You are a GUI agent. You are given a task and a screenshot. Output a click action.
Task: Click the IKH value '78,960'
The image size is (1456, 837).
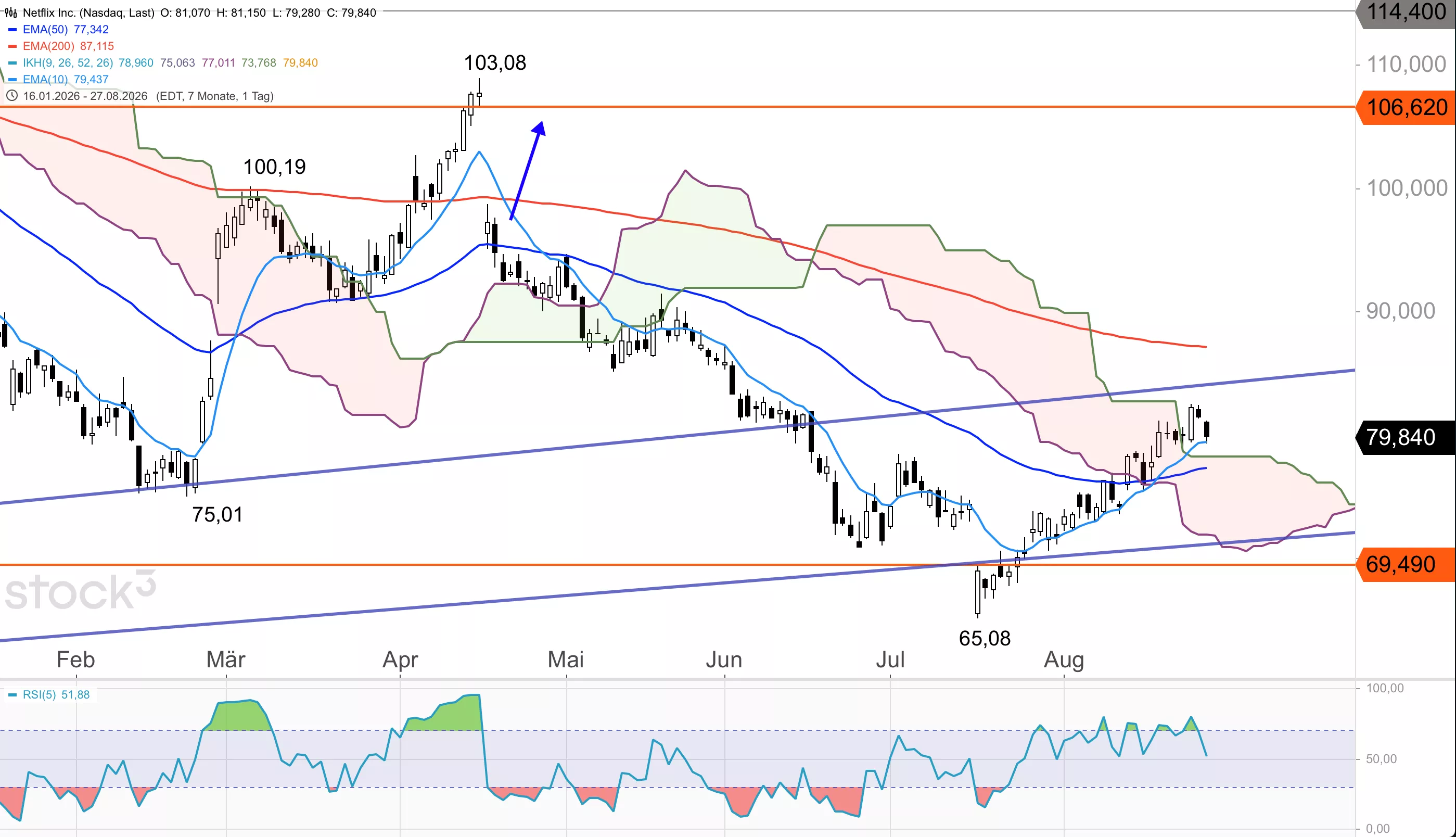(x=136, y=62)
